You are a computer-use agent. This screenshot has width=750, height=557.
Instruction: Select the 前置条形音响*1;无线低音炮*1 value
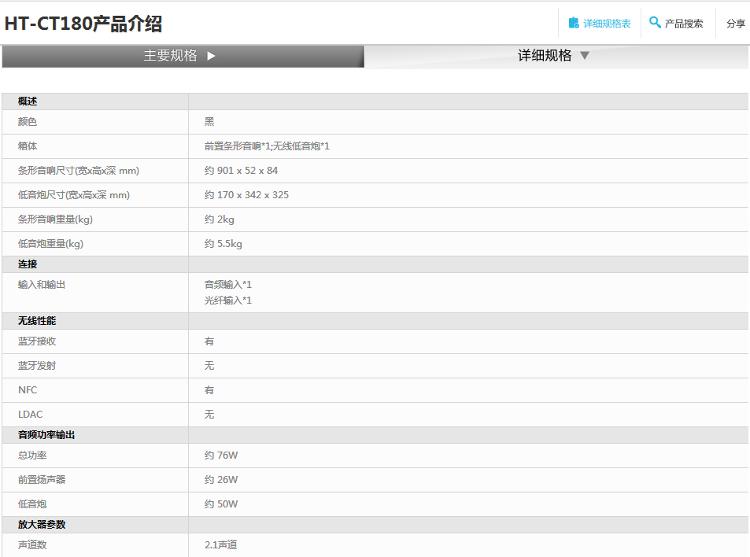click(267, 146)
